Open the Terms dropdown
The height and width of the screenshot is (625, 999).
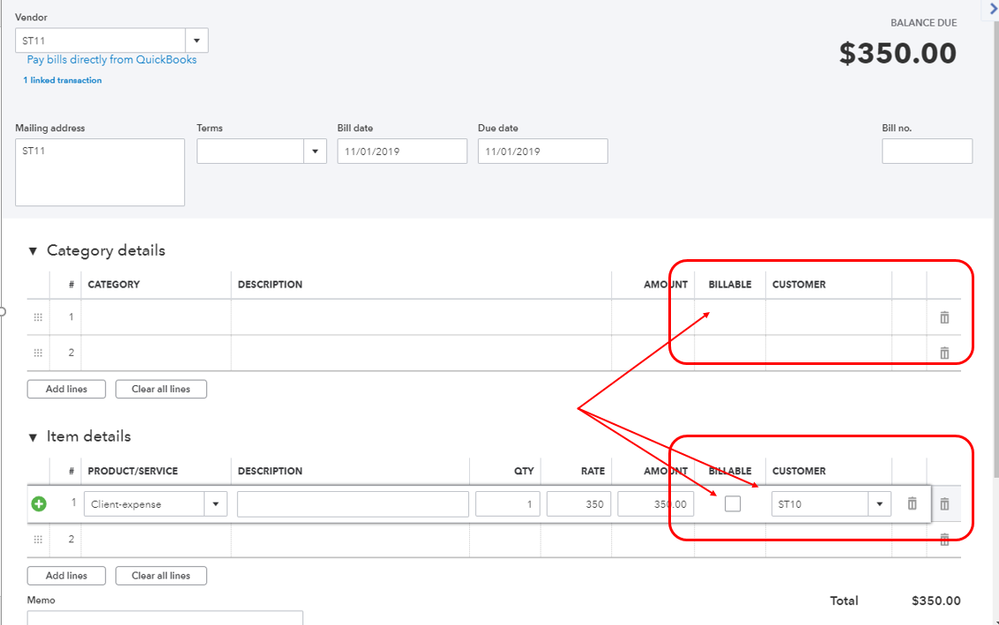coord(315,151)
